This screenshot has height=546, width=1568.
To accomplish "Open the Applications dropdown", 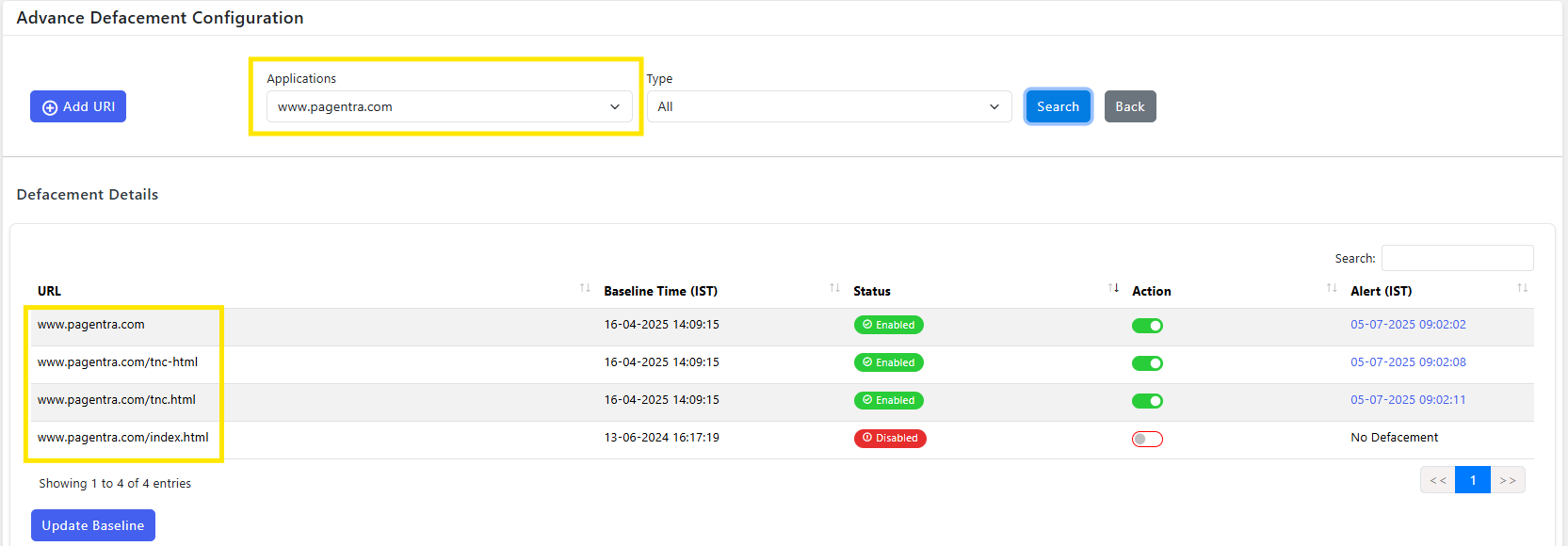I will pyautogui.click(x=449, y=106).
